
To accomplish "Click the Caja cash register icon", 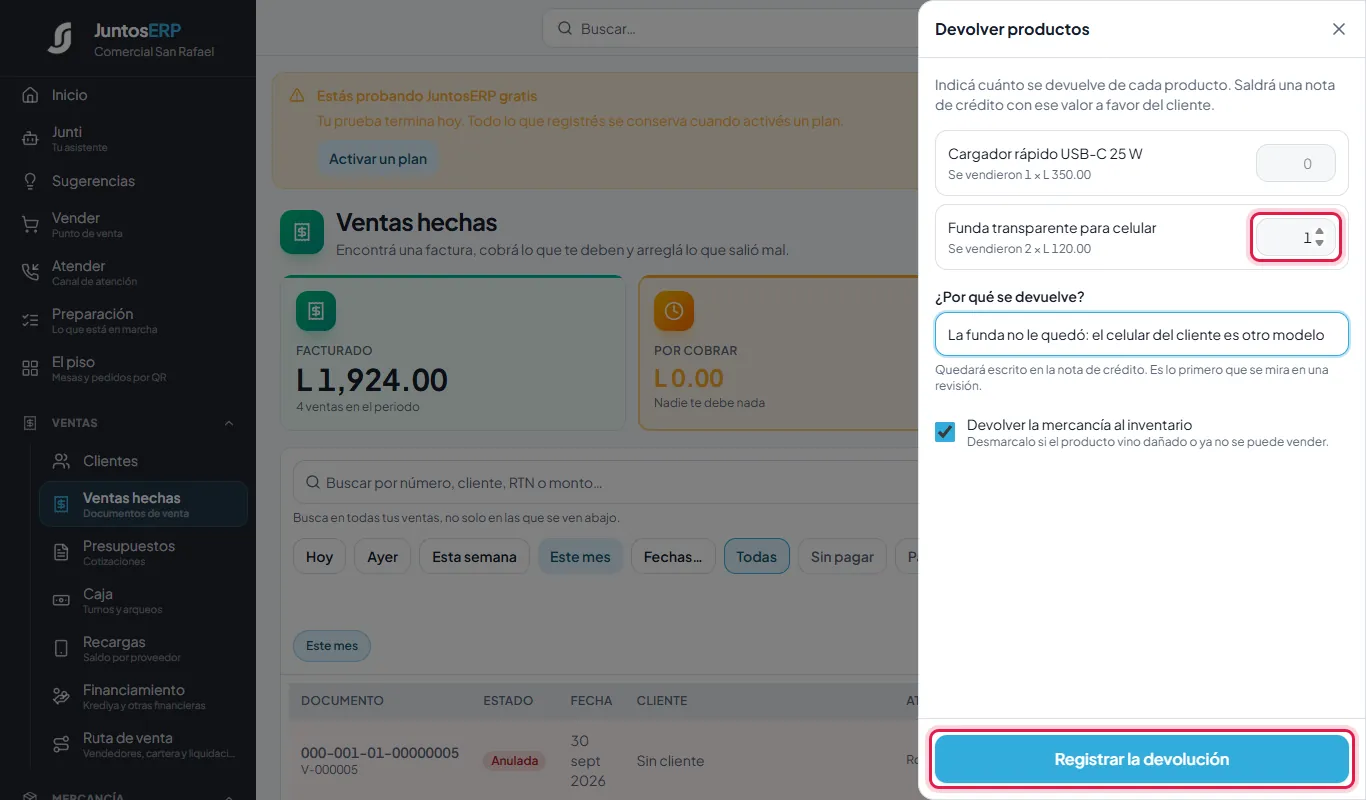I will tap(61, 601).
